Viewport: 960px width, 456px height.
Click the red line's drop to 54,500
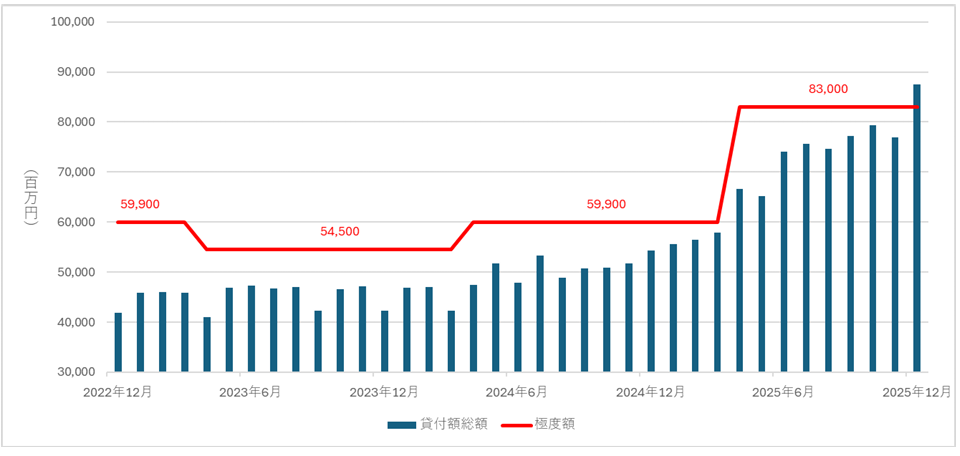tap(196, 236)
